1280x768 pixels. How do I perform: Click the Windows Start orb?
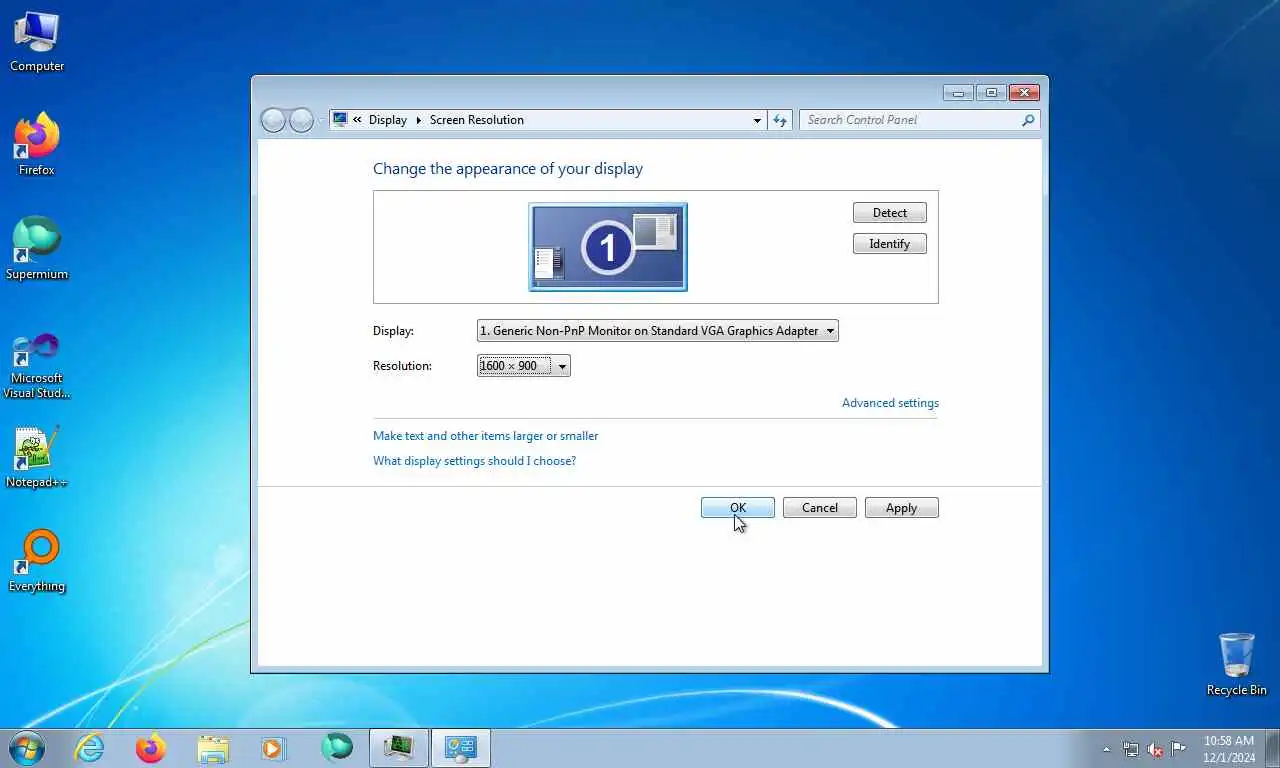click(27, 748)
